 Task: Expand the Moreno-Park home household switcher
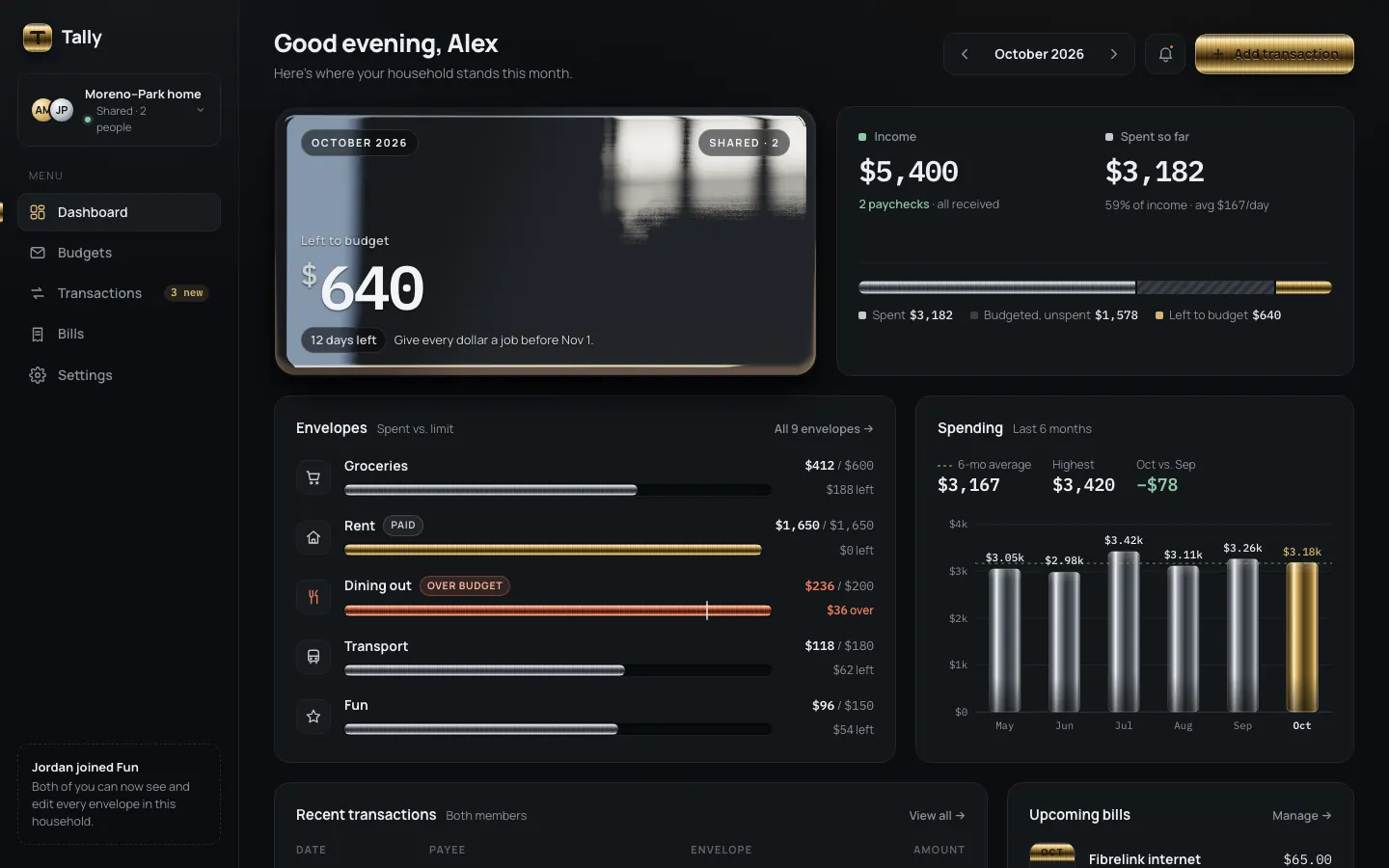(x=119, y=110)
